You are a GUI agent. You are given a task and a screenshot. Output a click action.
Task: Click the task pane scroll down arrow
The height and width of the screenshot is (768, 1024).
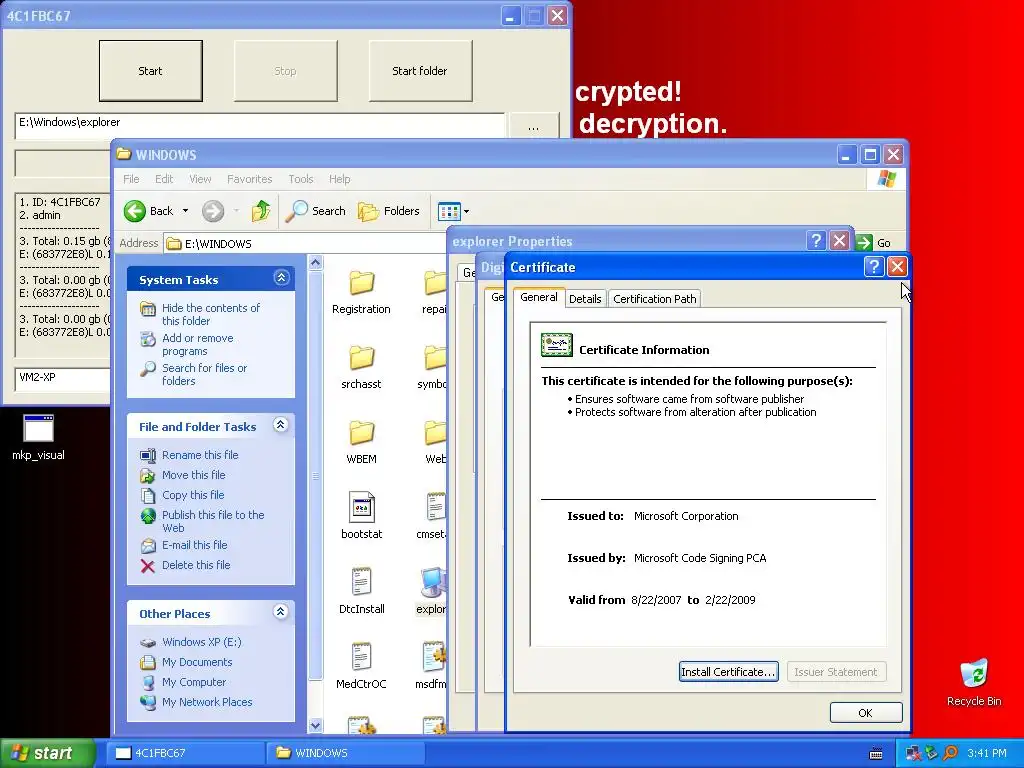[315, 725]
